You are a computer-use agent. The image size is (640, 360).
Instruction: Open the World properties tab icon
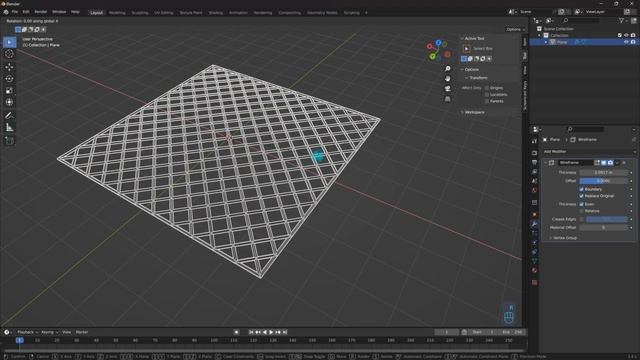[x=534, y=190]
